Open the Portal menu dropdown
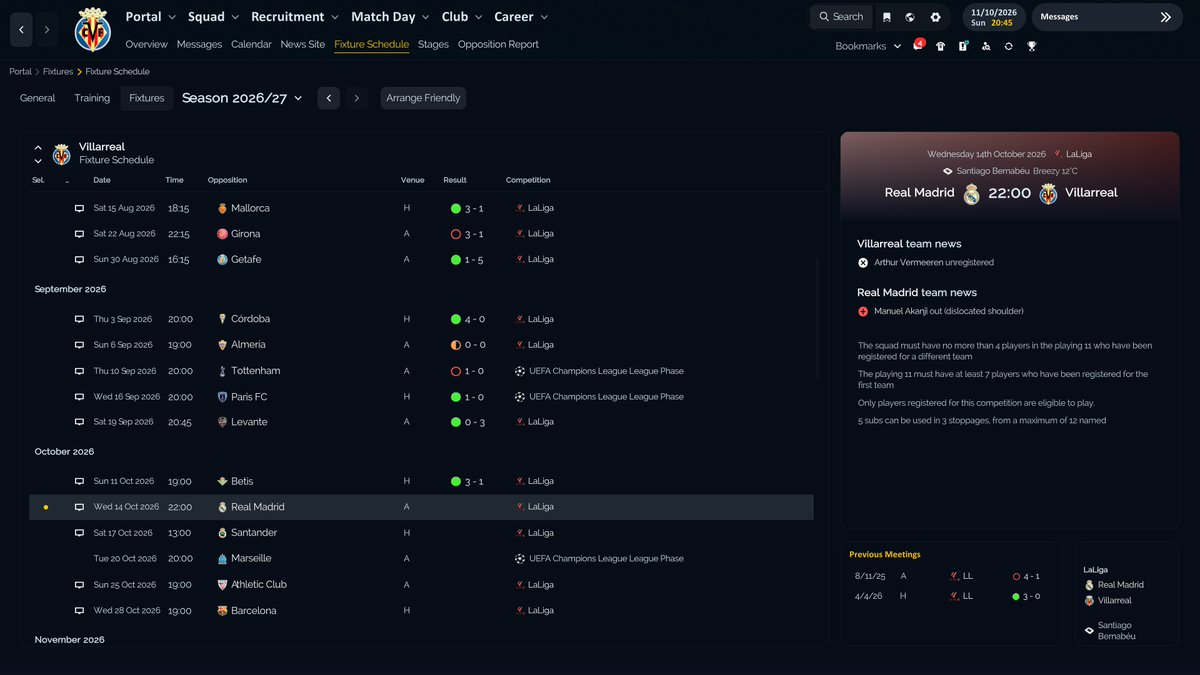 point(151,17)
